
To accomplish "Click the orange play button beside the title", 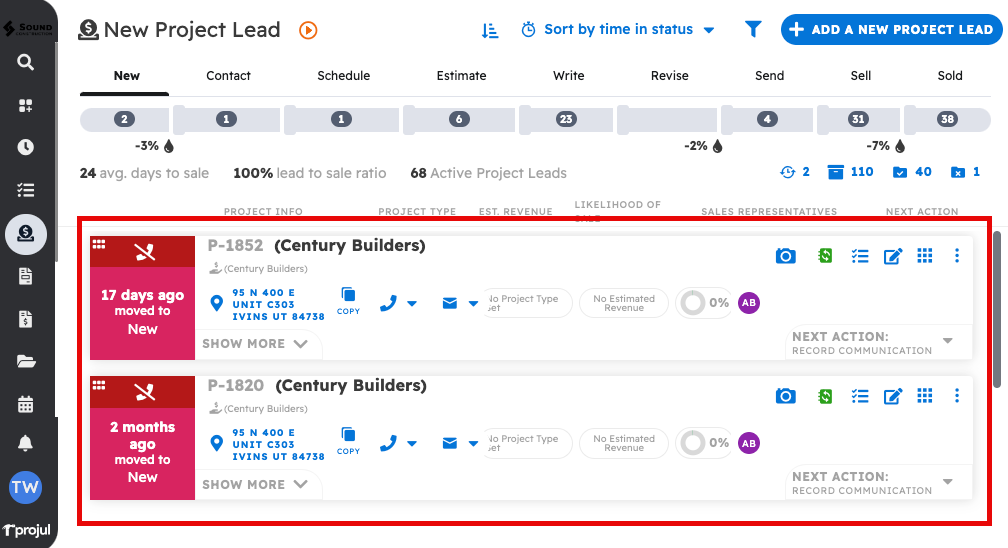I will pos(308,30).
